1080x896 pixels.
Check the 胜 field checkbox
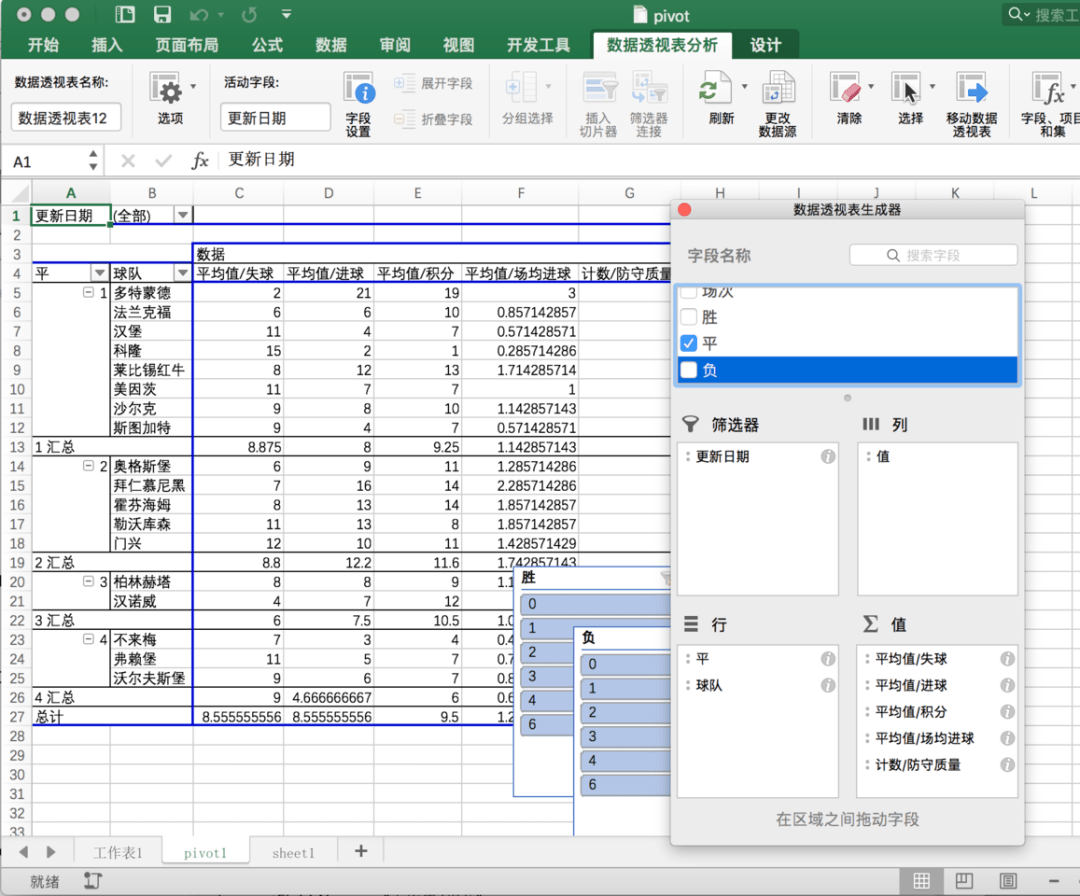pos(690,315)
